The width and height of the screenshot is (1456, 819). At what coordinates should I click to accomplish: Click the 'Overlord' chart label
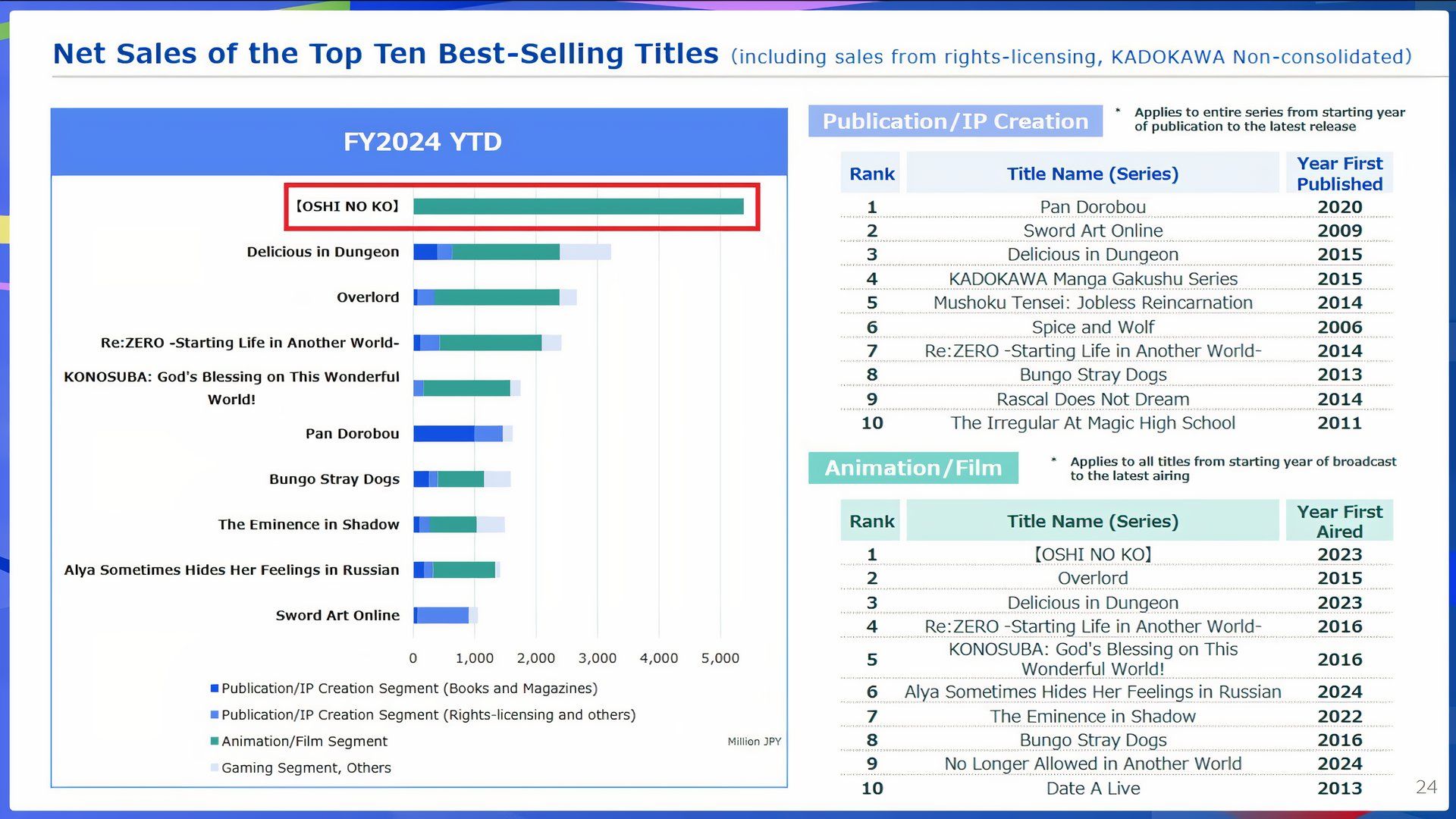[368, 297]
